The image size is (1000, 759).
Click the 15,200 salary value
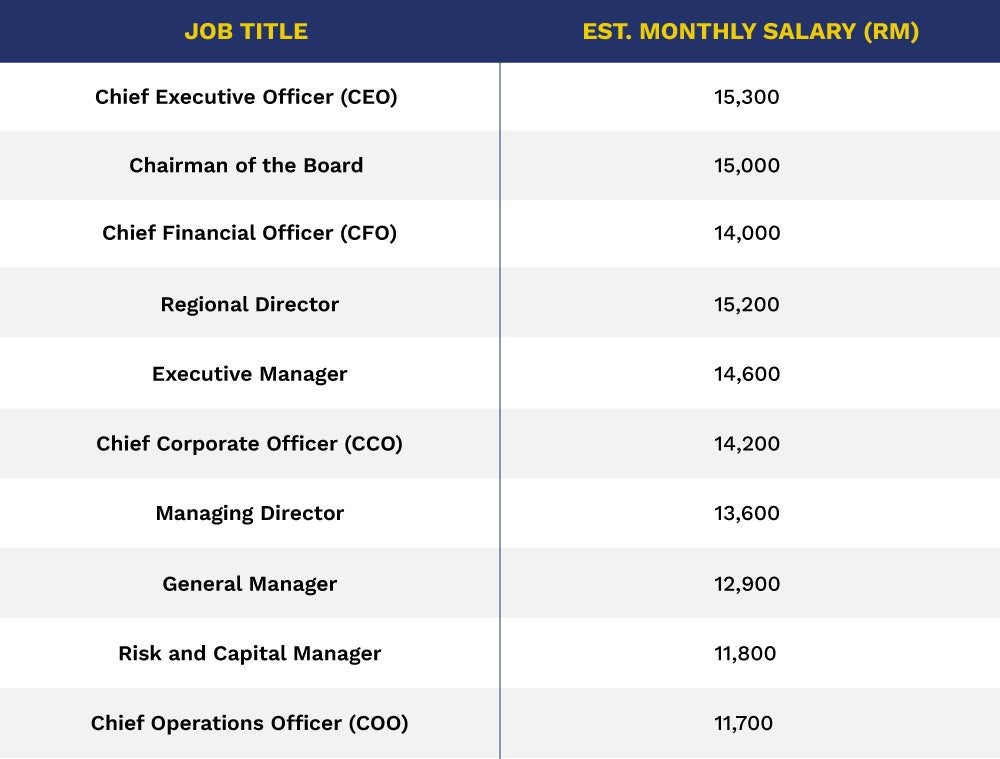coord(747,304)
